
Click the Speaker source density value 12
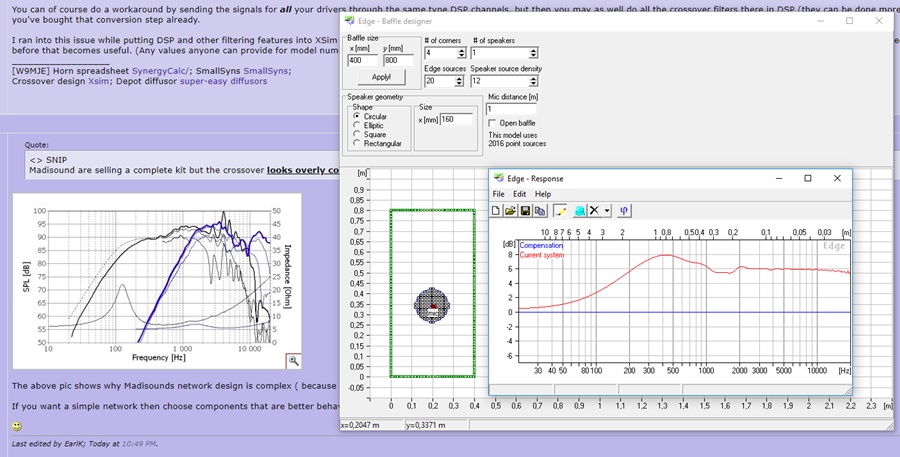click(x=500, y=82)
